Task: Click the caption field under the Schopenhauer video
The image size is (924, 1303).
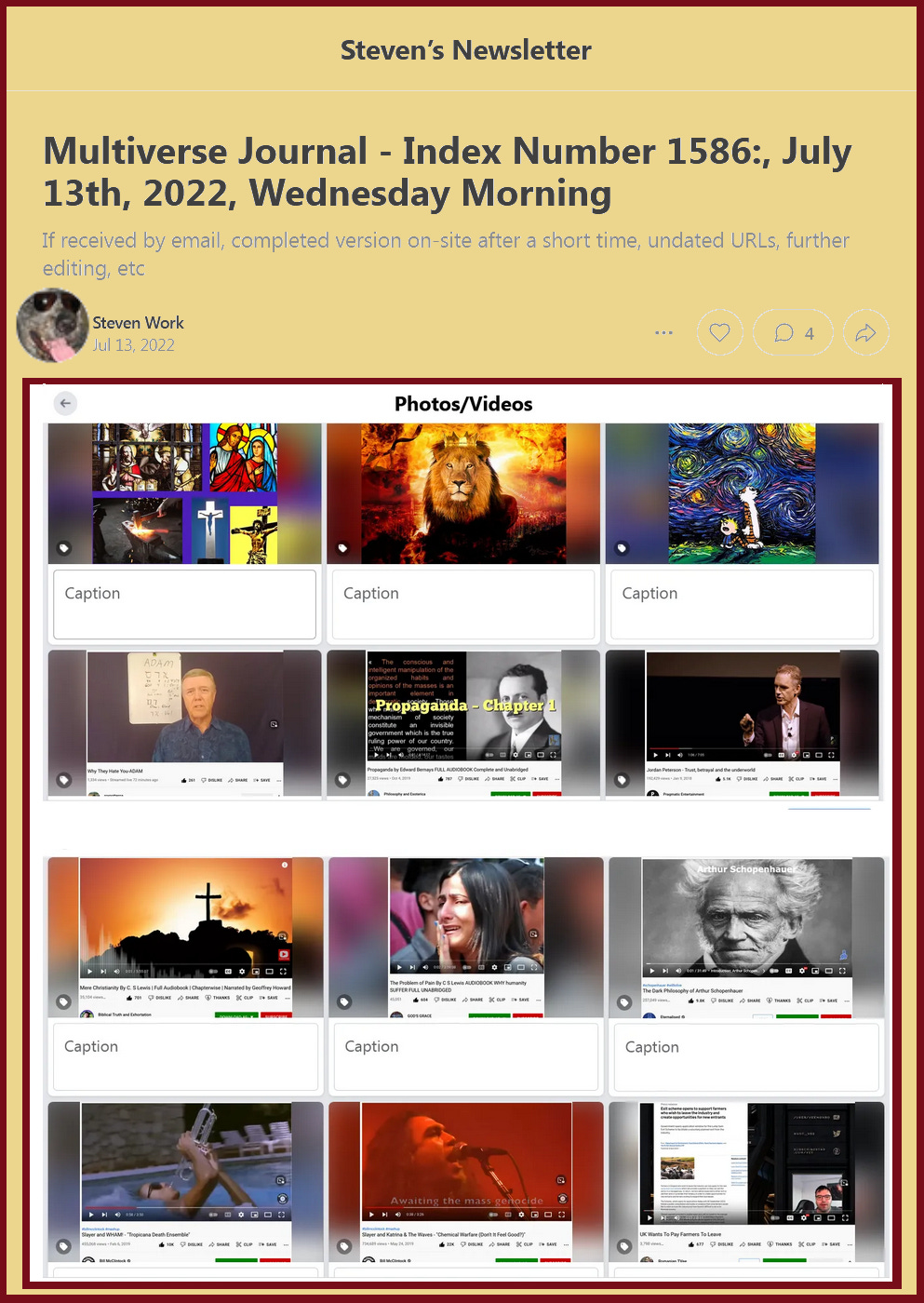Action: point(746,1057)
